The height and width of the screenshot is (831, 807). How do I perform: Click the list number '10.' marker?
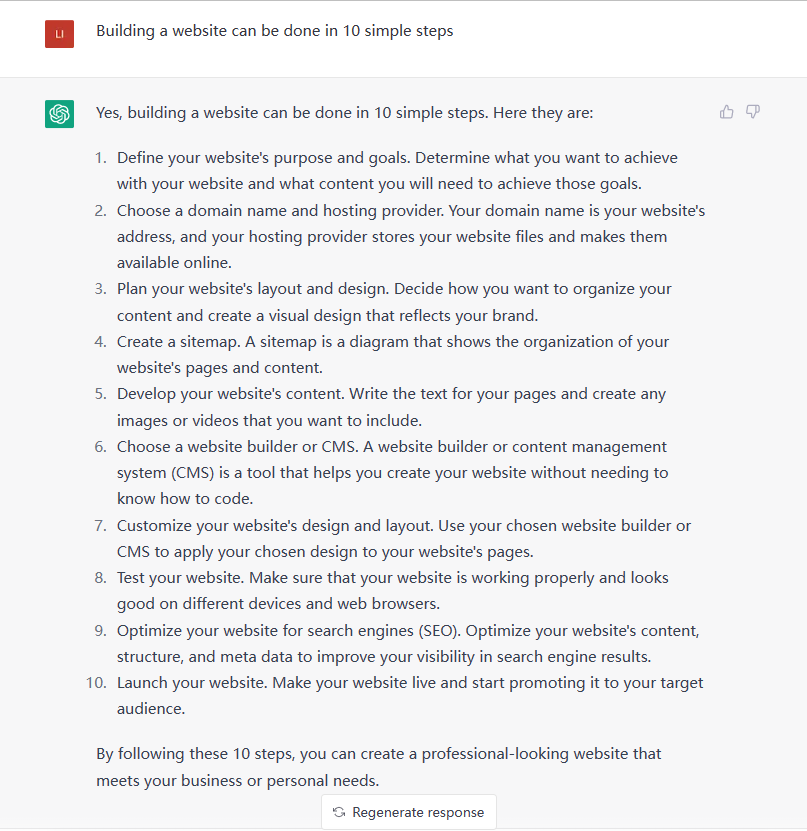click(x=95, y=683)
